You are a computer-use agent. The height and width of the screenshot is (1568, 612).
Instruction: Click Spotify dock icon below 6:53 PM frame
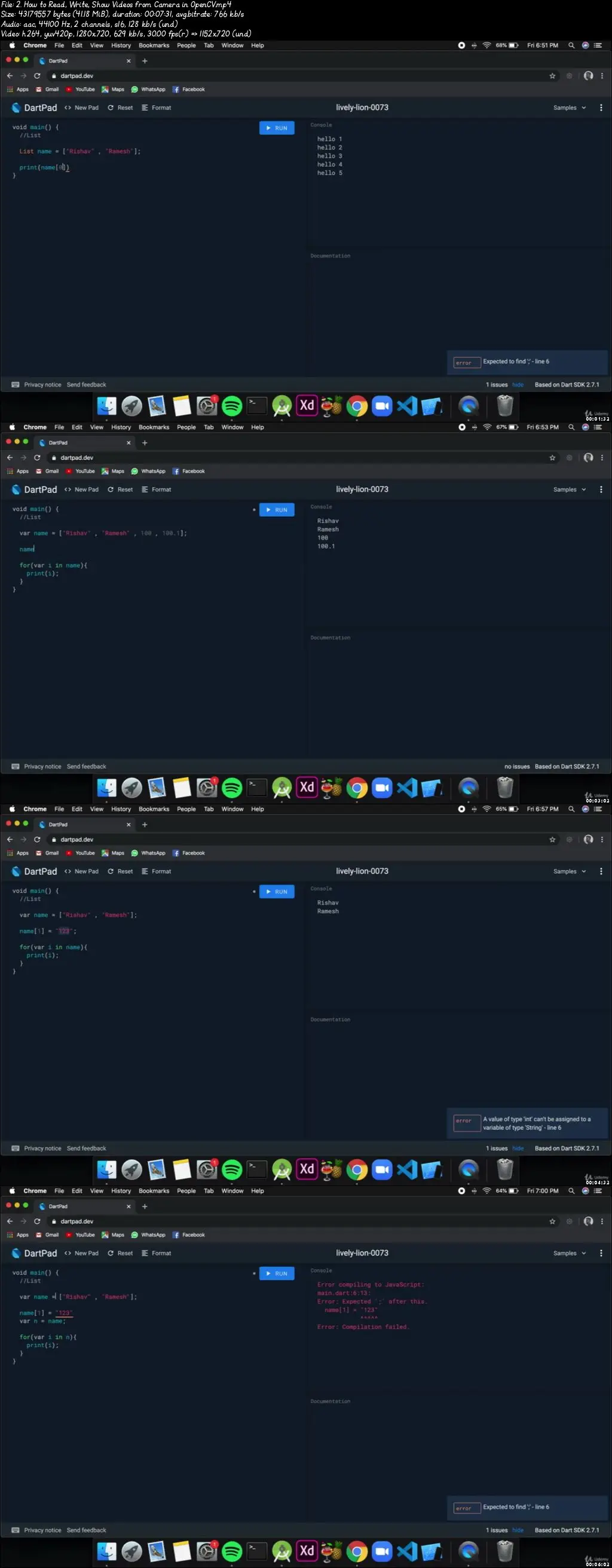[x=232, y=788]
